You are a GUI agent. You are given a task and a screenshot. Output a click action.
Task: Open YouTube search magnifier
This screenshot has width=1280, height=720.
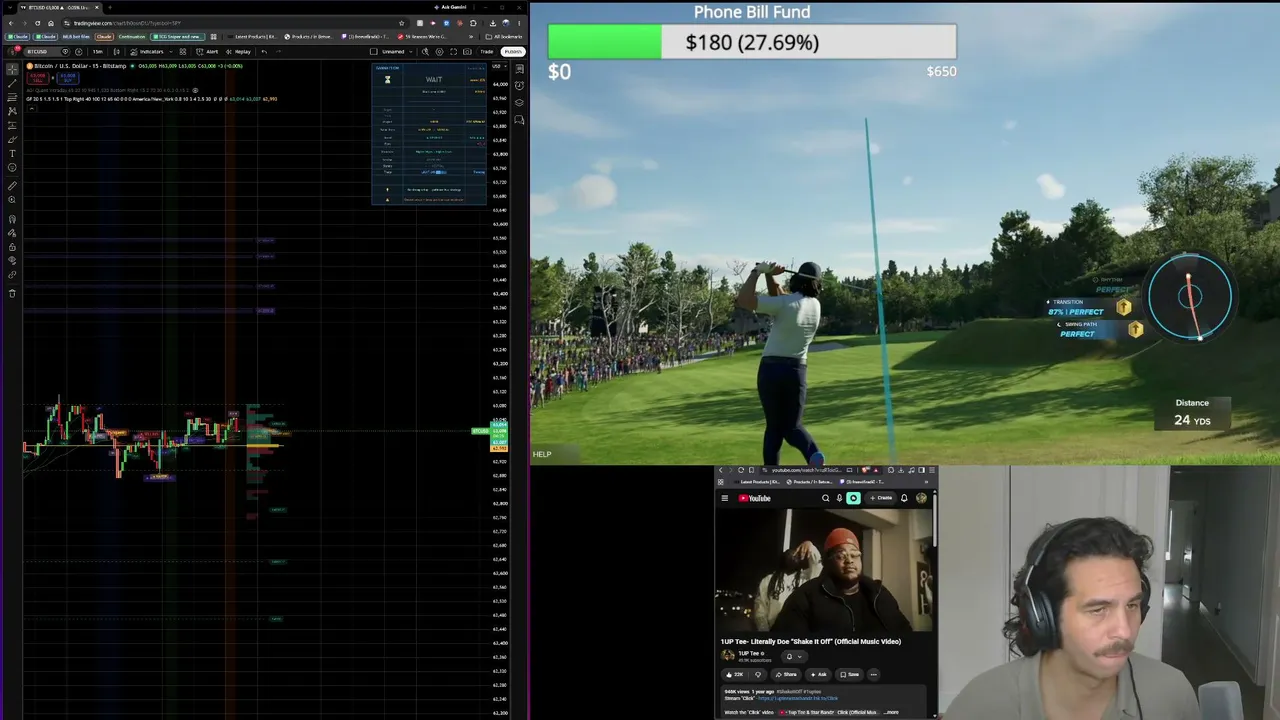[826, 498]
